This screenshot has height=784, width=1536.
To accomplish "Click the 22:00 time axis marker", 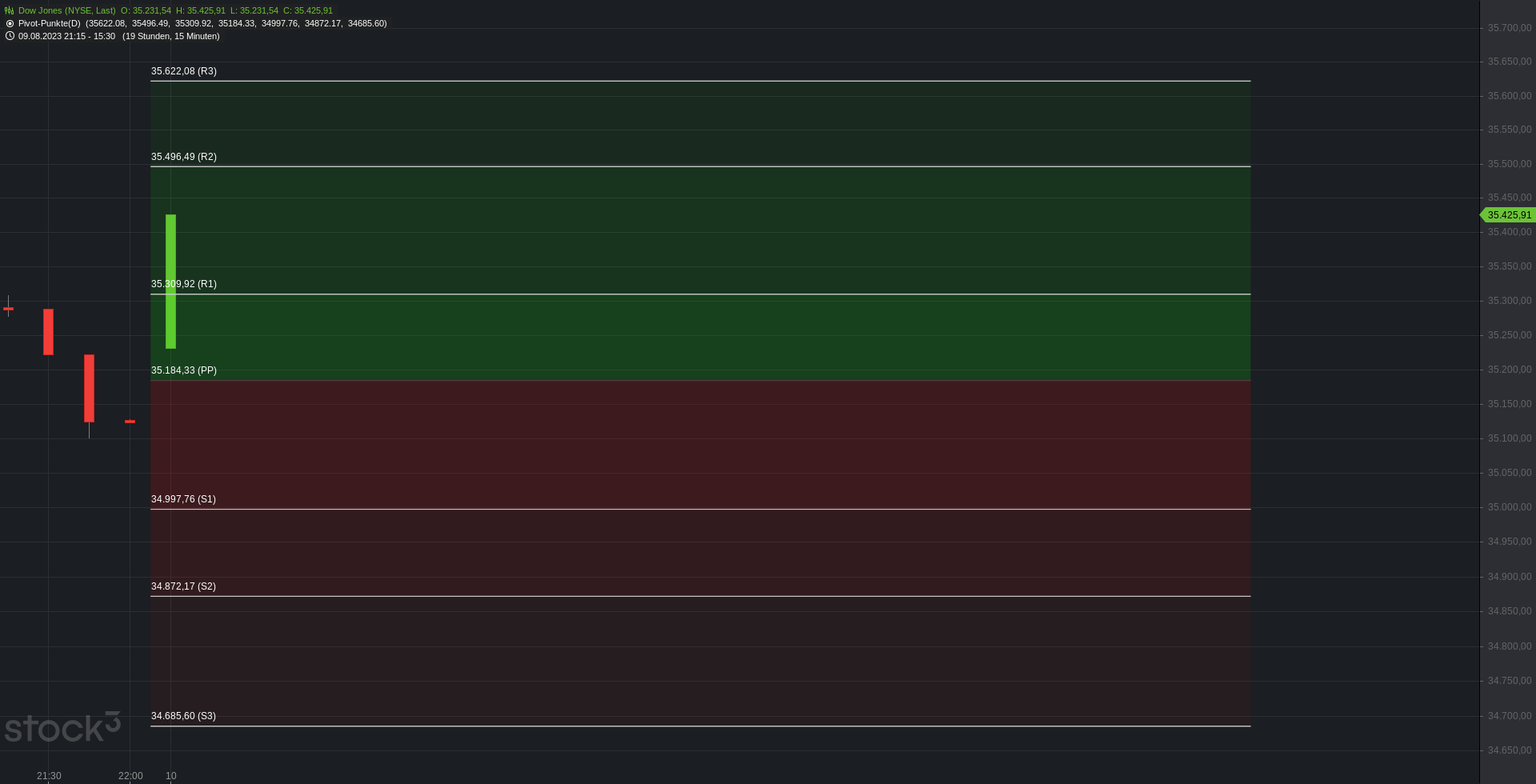I will 130,776.
